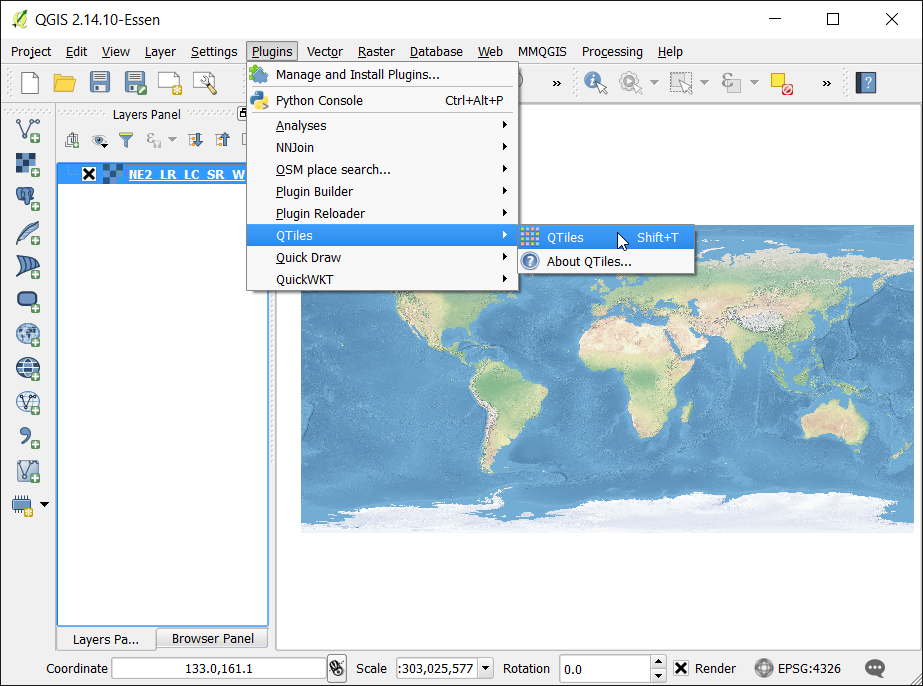Click the Add PostGIS Layers elephant icon
This screenshot has width=923, height=686.
tap(28, 197)
